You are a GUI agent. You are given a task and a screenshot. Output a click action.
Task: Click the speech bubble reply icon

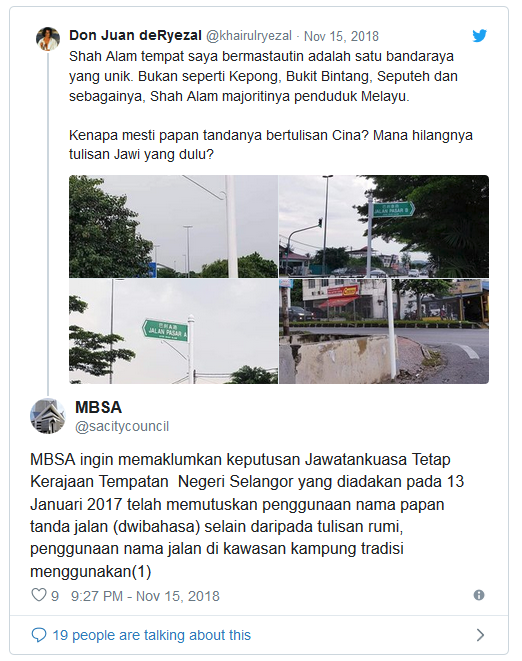[39, 635]
